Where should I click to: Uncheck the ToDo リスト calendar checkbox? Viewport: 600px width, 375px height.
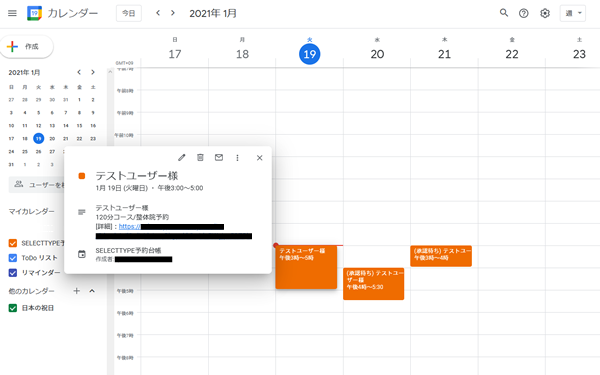click(x=13, y=258)
